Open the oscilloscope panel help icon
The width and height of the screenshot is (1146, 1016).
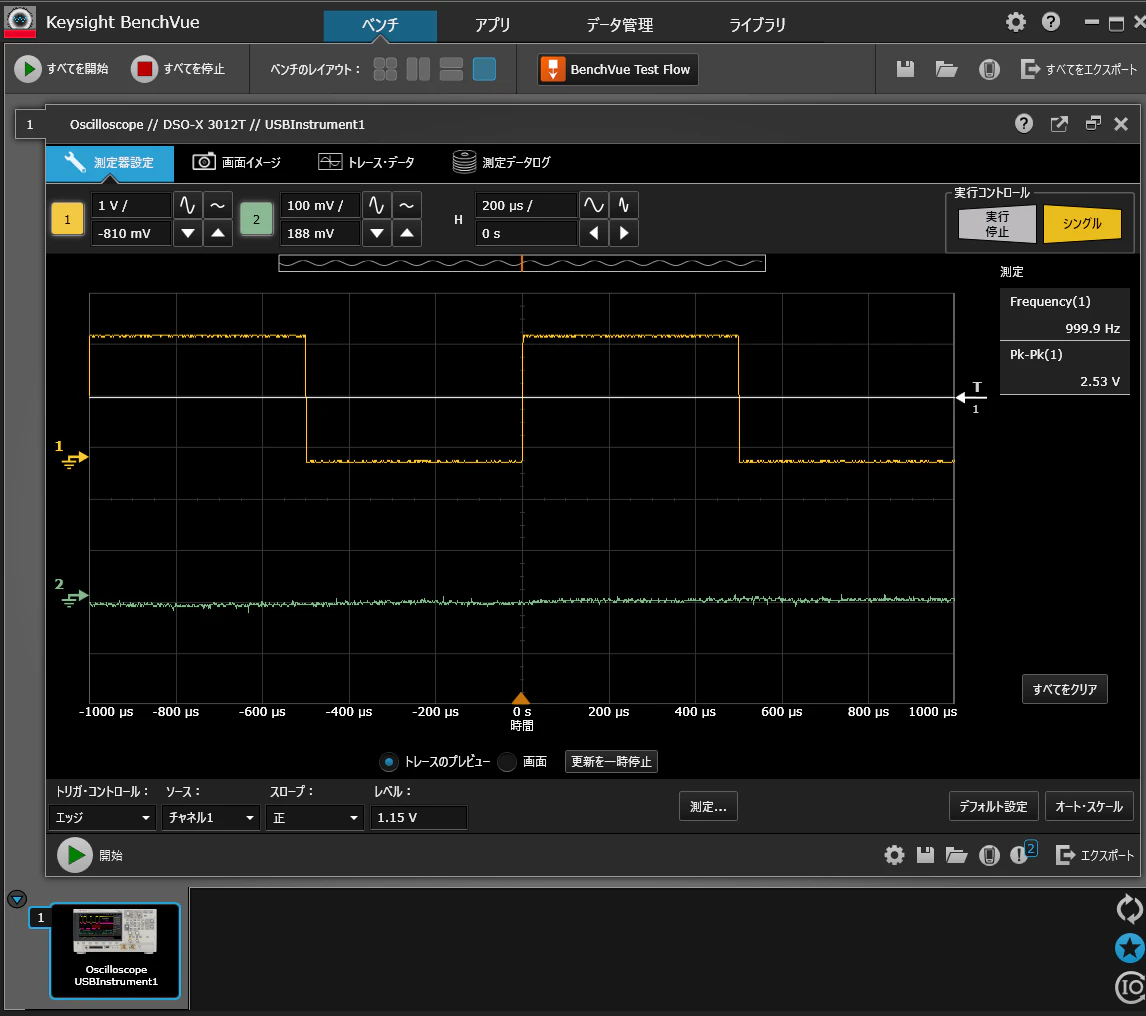click(x=1024, y=124)
